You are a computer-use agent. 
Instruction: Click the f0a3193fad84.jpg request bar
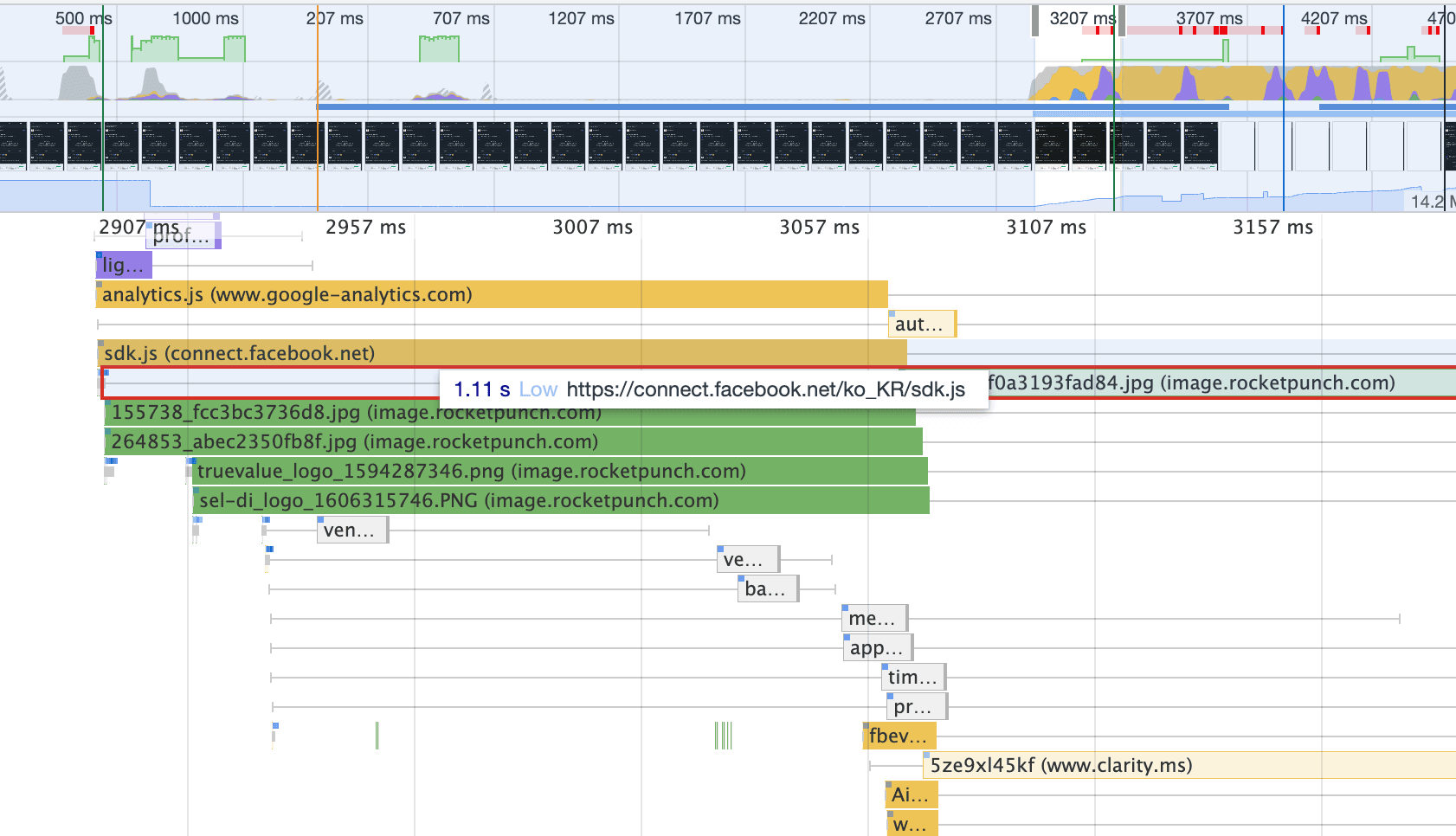tap(1221, 383)
